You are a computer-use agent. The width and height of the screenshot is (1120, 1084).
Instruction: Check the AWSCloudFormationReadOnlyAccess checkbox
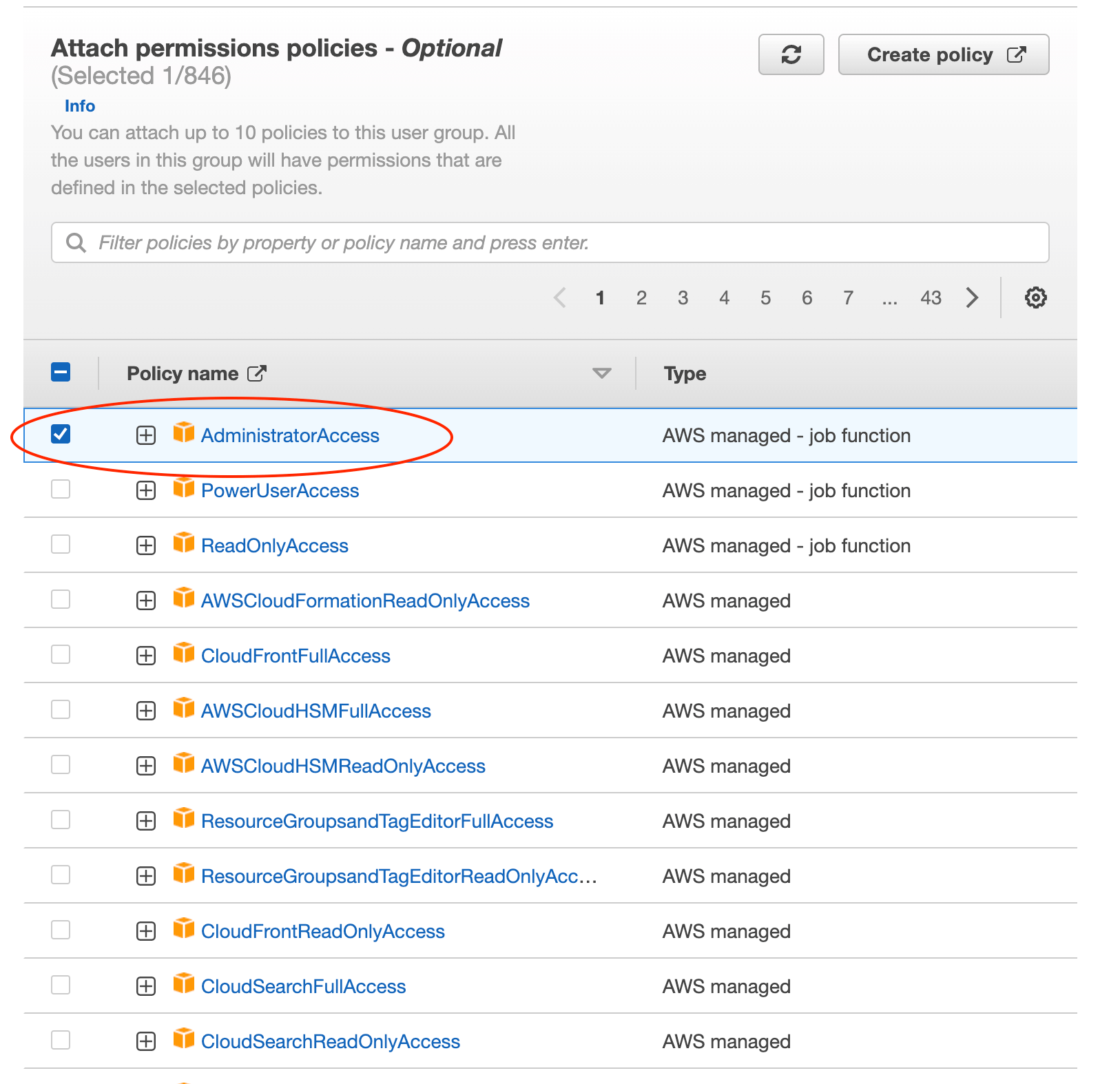[x=61, y=599]
